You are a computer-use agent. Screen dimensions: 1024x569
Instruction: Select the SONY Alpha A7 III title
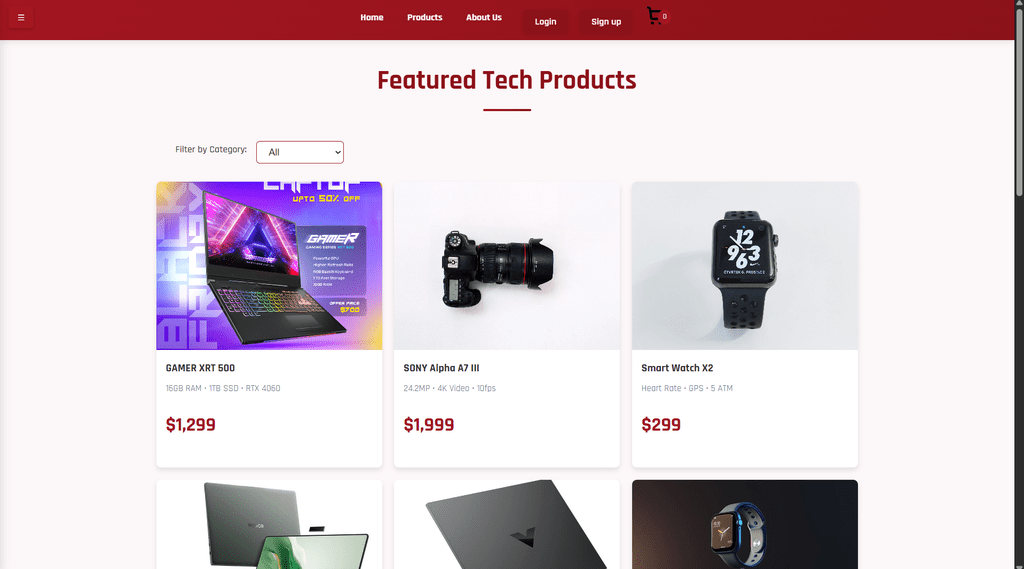441,368
